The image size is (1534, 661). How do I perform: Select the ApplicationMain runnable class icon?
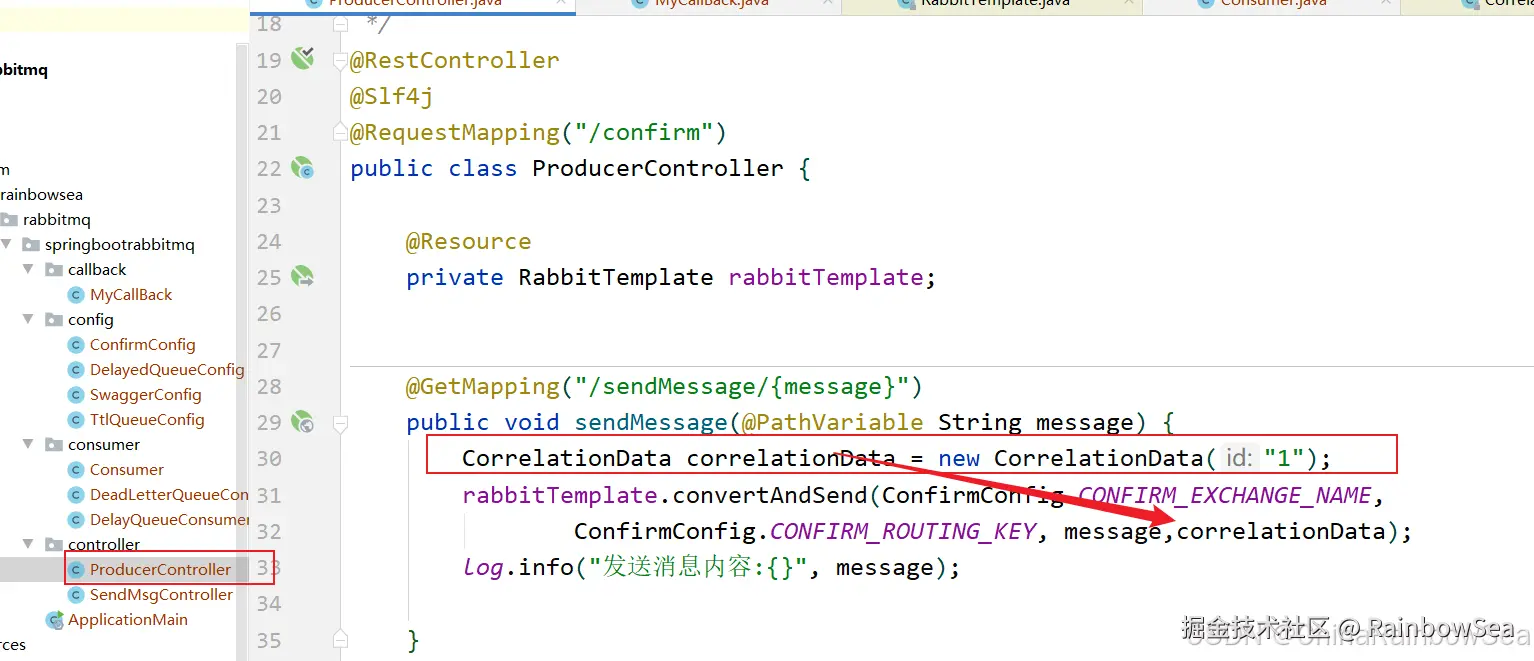tap(55, 620)
